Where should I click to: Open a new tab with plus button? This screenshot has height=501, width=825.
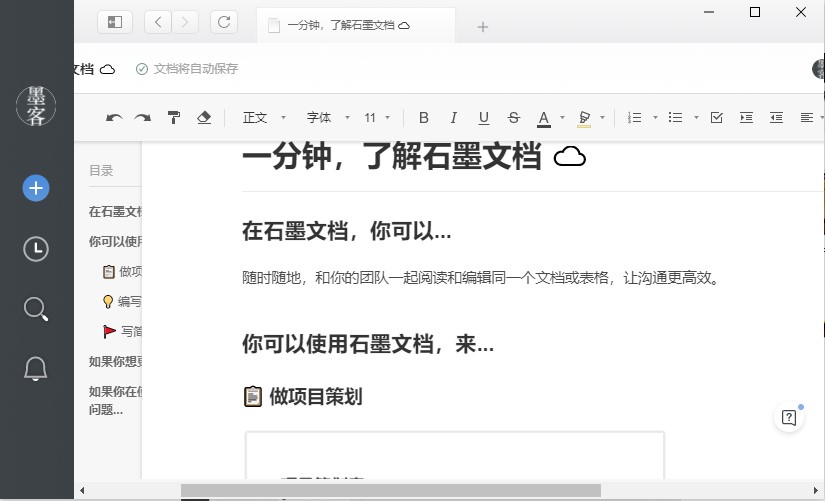(482, 26)
